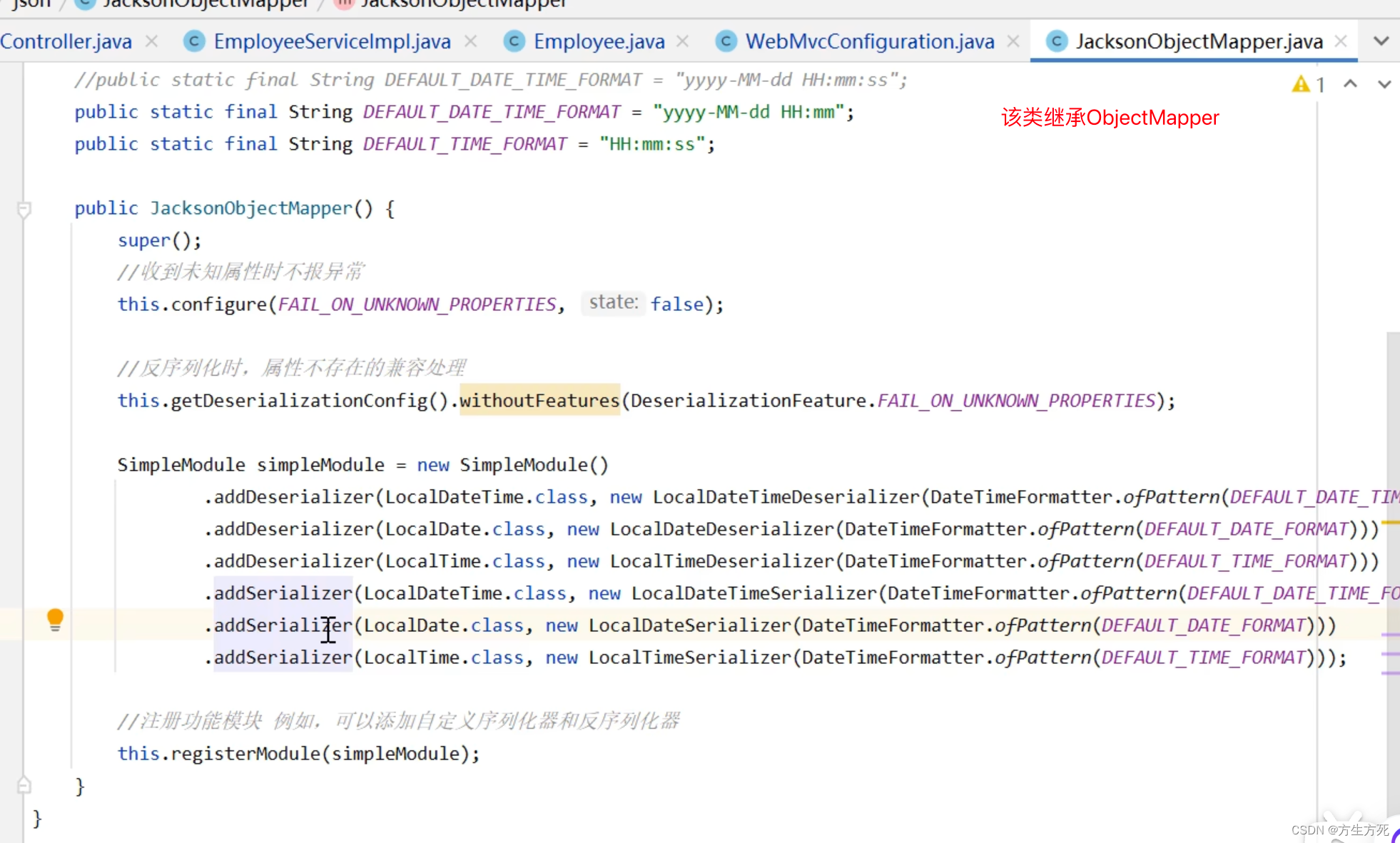
Task: Go to previous highlighted error arrow
Action: tap(1350, 84)
